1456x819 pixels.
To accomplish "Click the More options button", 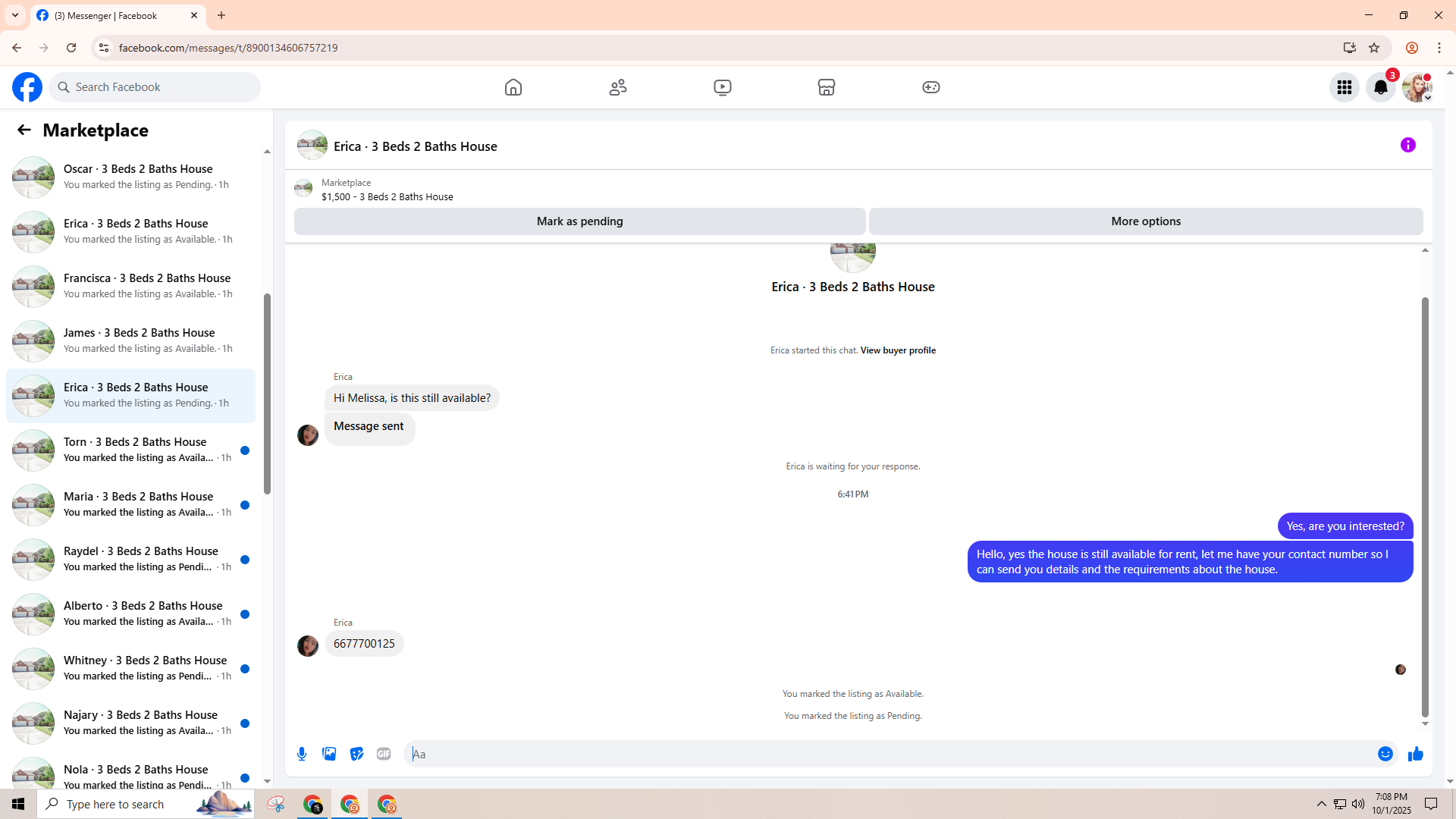I will [x=1146, y=221].
